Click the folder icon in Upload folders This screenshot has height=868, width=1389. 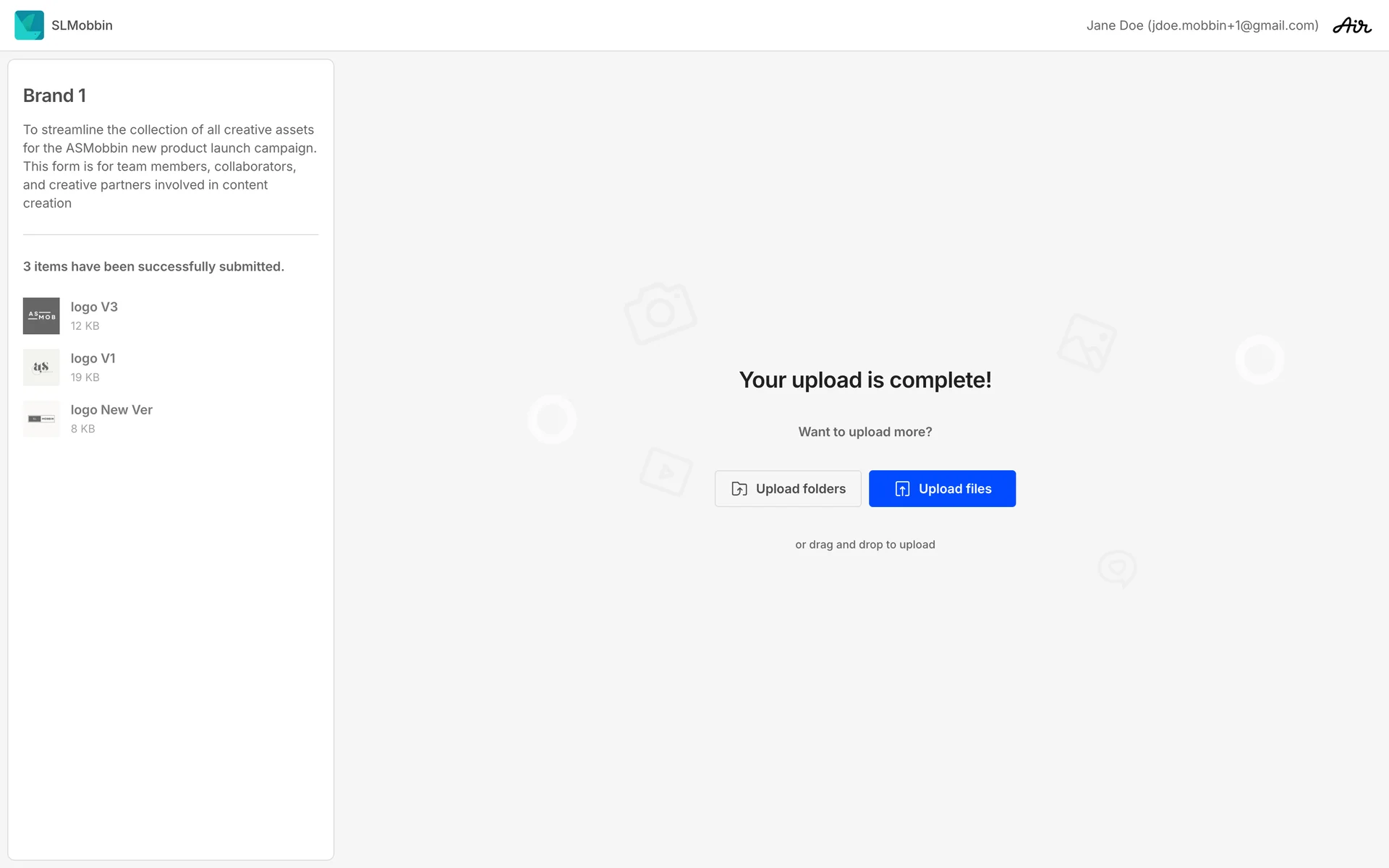click(739, 489)
